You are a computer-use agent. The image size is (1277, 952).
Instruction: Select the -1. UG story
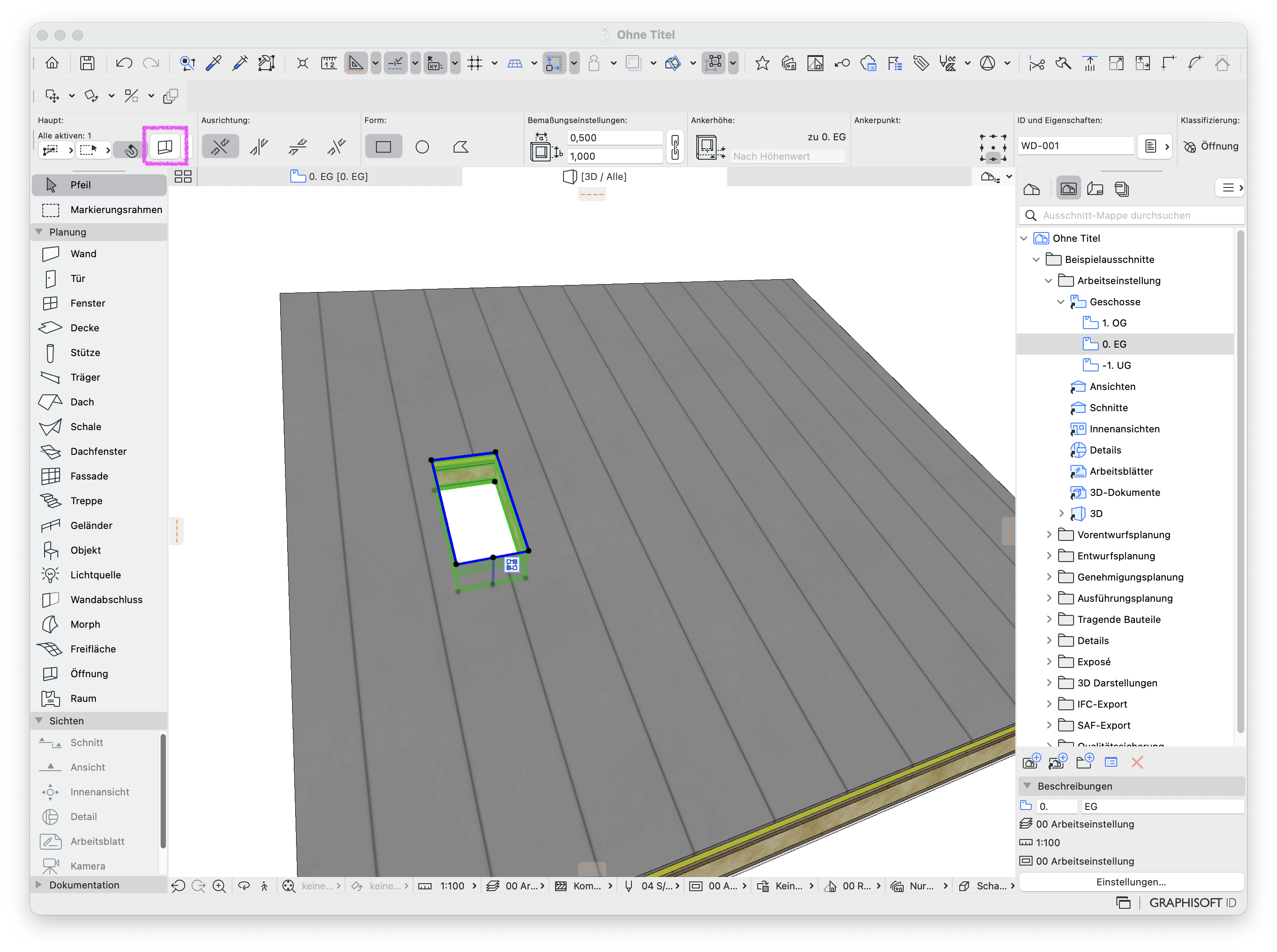click(1115, 365)
